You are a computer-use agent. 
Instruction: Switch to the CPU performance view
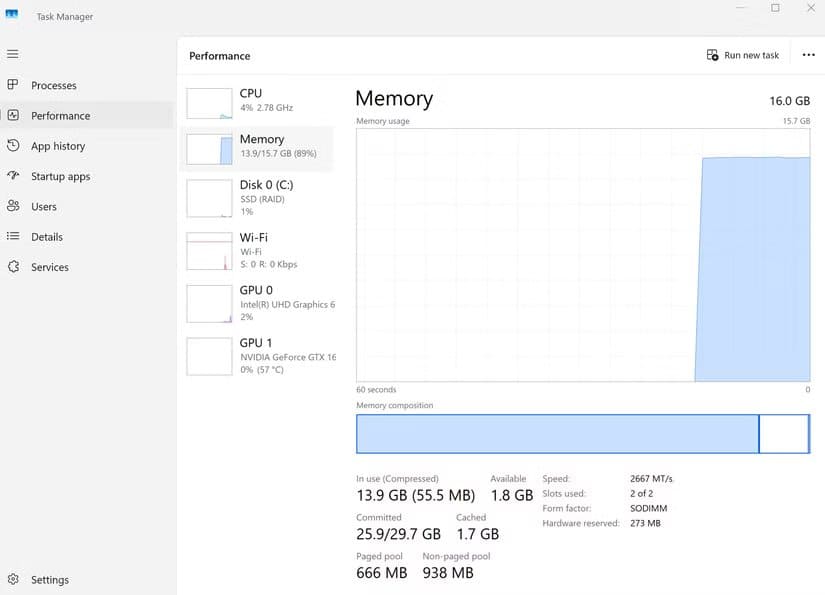(260, 99)
